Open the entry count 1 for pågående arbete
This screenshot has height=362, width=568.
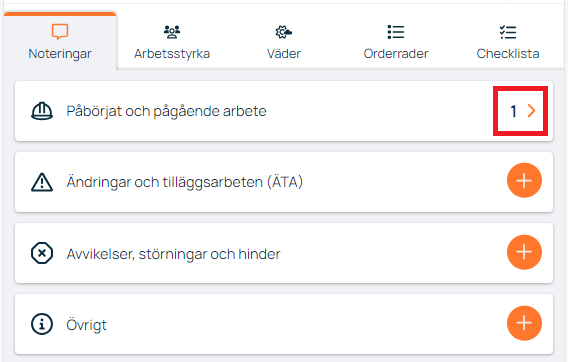(x=513, y=111)
